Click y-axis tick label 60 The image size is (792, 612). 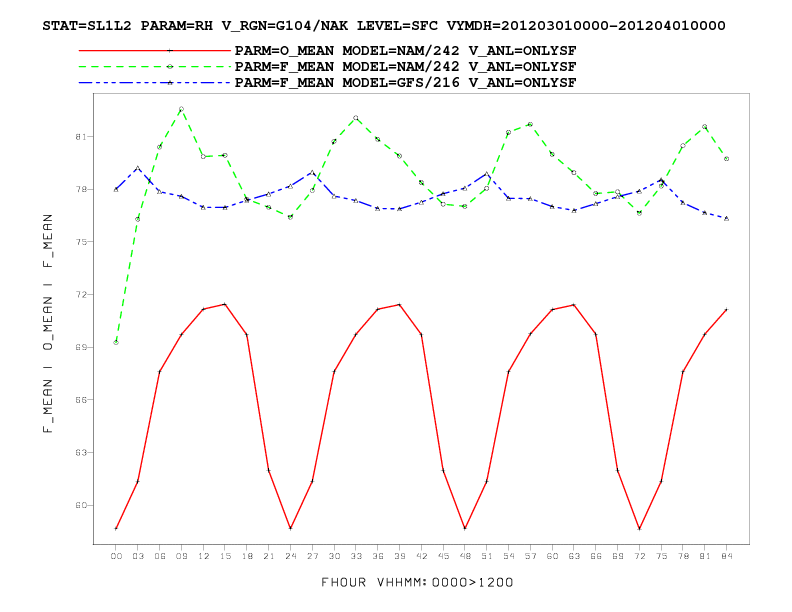81,505
